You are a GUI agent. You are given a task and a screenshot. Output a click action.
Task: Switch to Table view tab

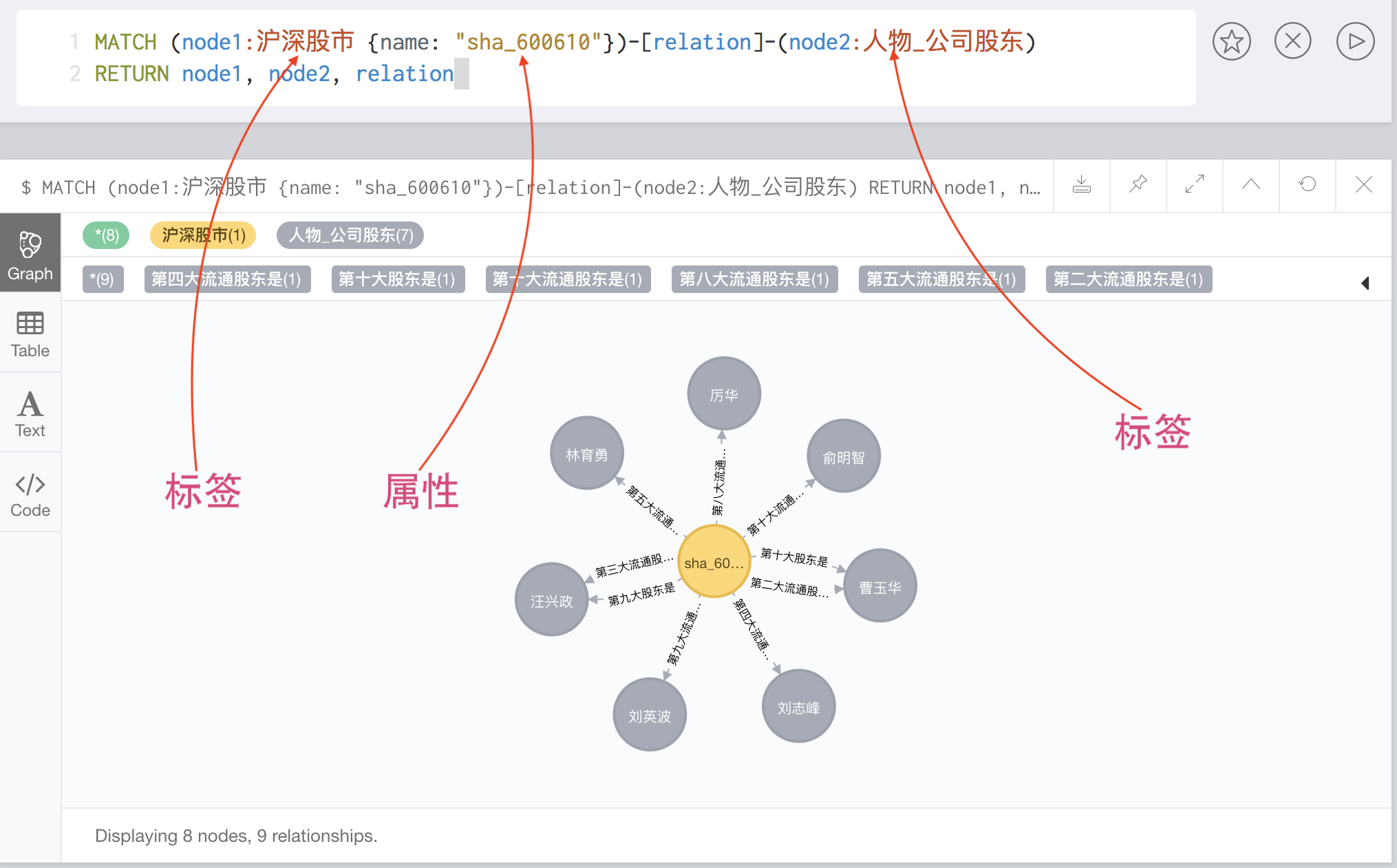pos(30,334)
